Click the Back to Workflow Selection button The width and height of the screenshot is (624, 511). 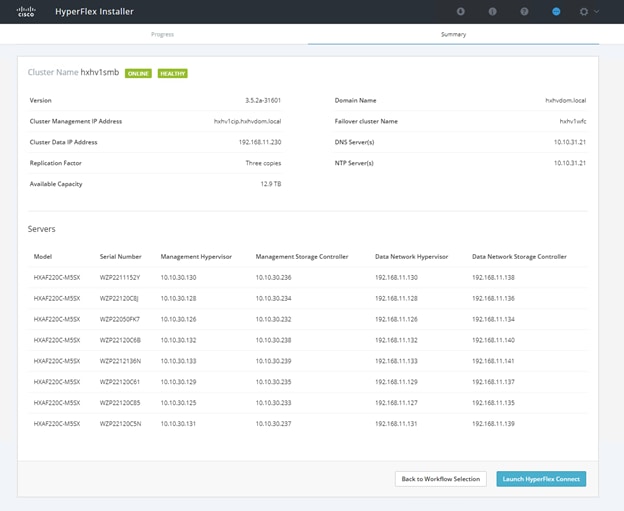(x=441, y=479)
